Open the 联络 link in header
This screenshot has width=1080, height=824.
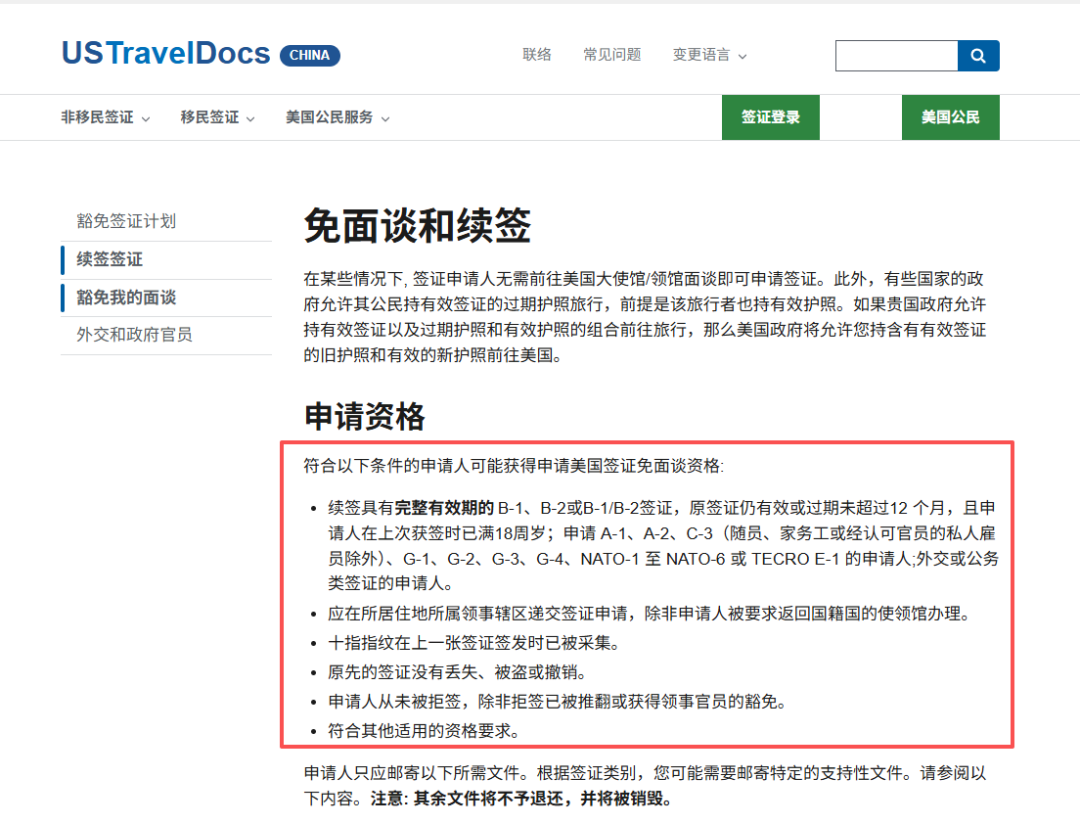[x=537, y=55]
